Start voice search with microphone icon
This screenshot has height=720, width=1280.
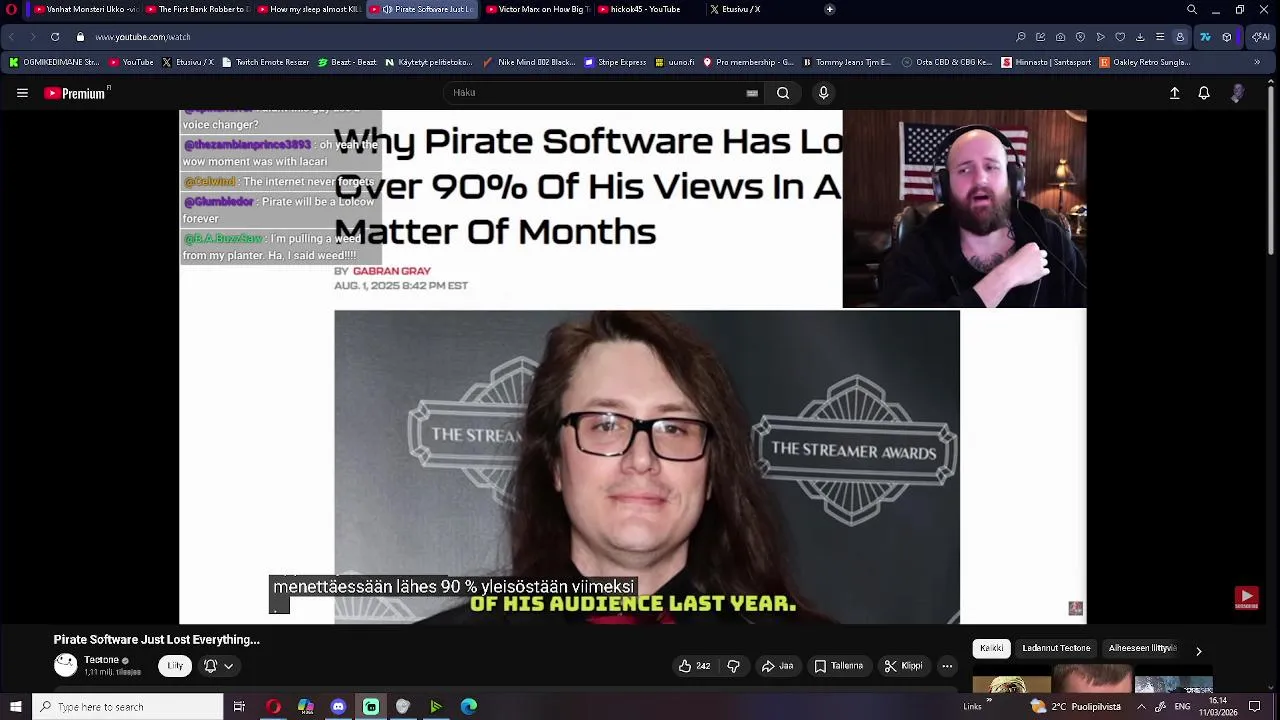tap(823, 93)
